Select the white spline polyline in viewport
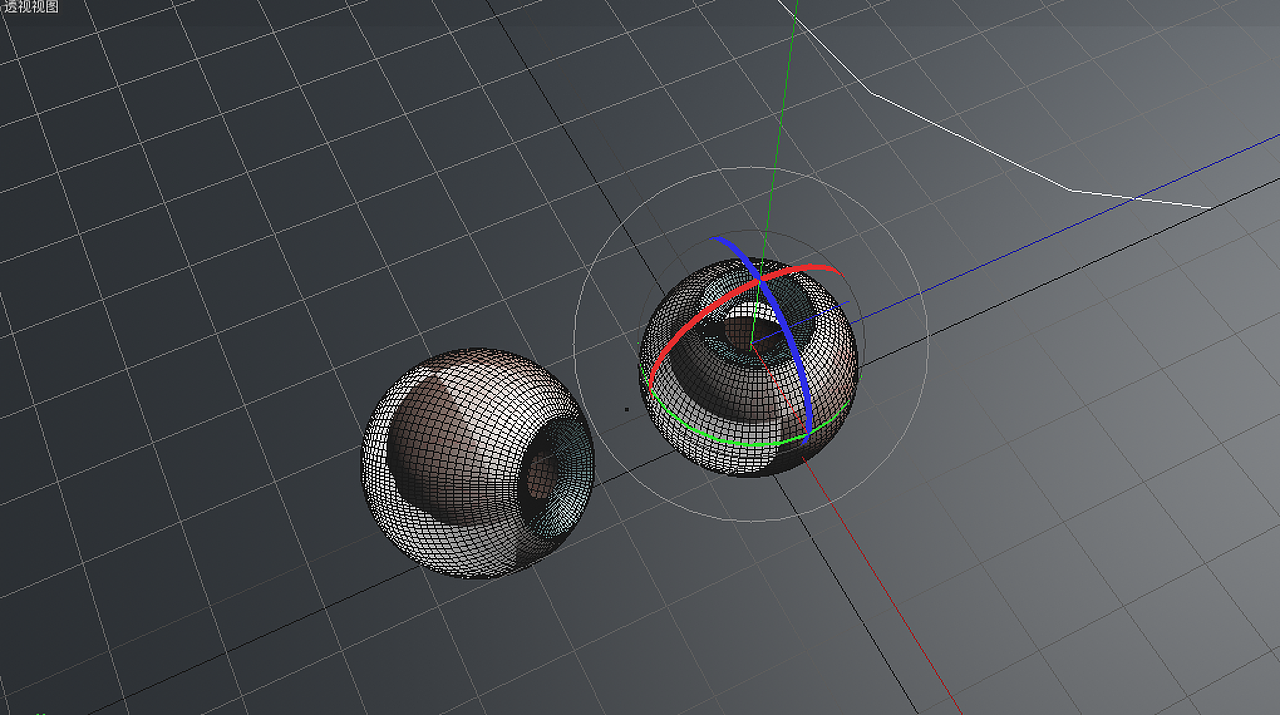The width and height of the screenshot is (1280, 715). coord(970,139)
